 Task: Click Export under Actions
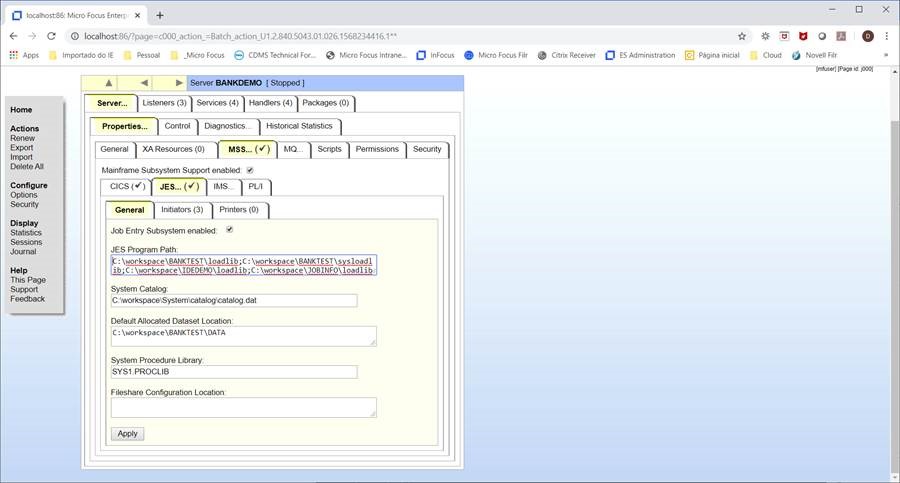[22, 148]
